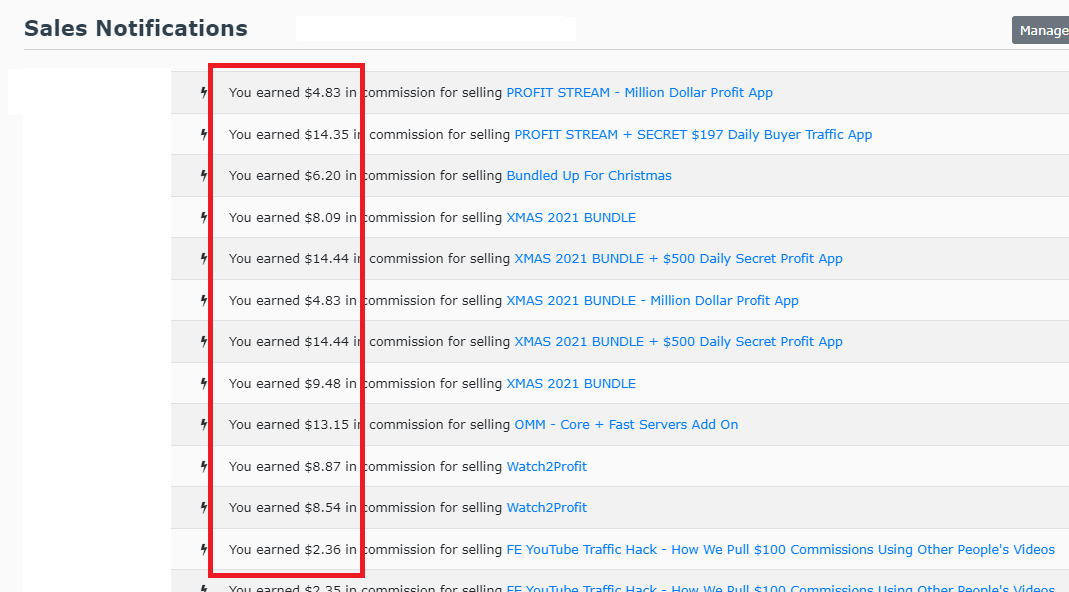
Task: Open Bundled Up For Christmas link
Action: coord(589,175)
